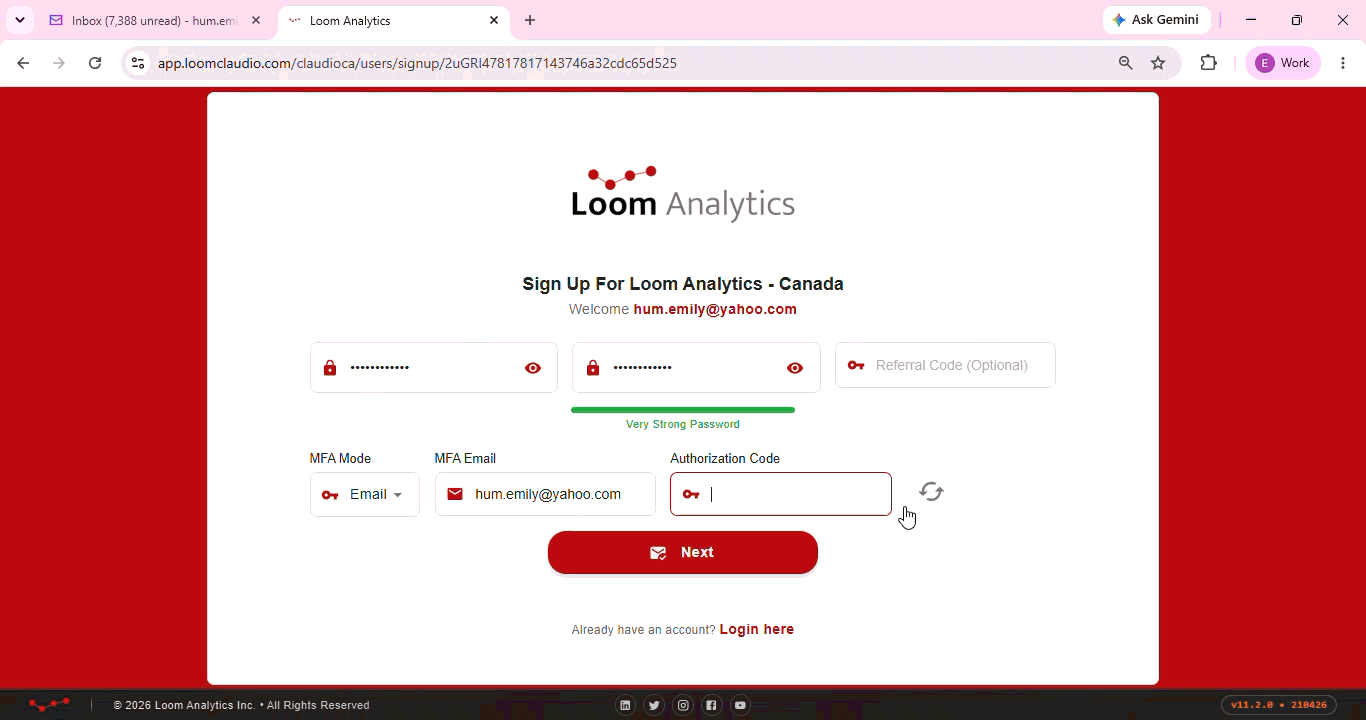
Task: Open the Extensions puzzle icon
Action: point(1209,63)
